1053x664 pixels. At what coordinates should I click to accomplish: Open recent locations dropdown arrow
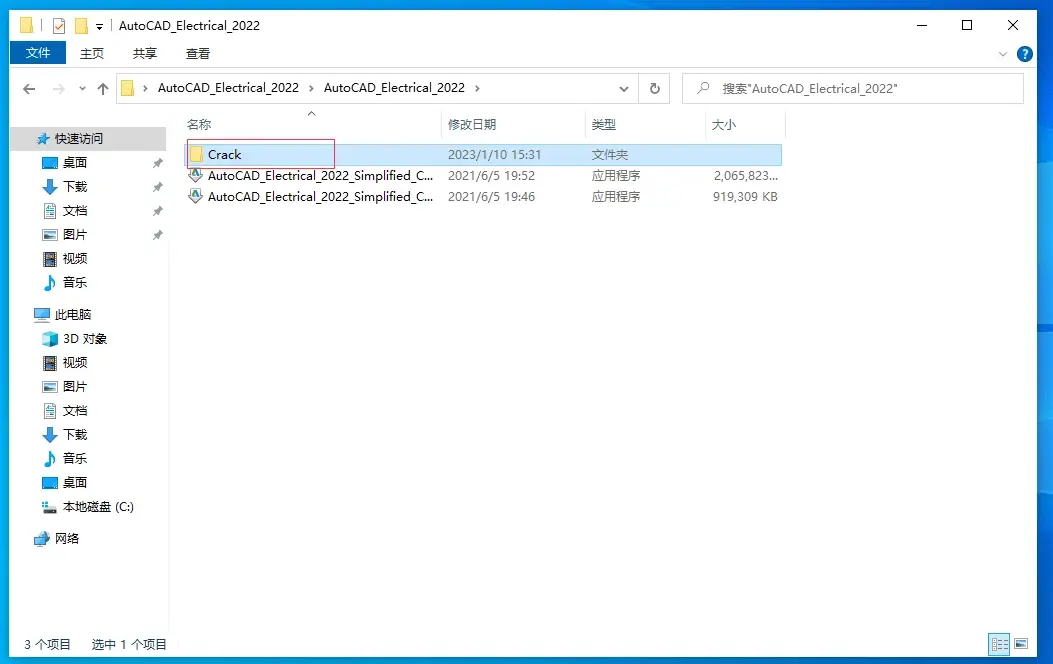[82, 89]
